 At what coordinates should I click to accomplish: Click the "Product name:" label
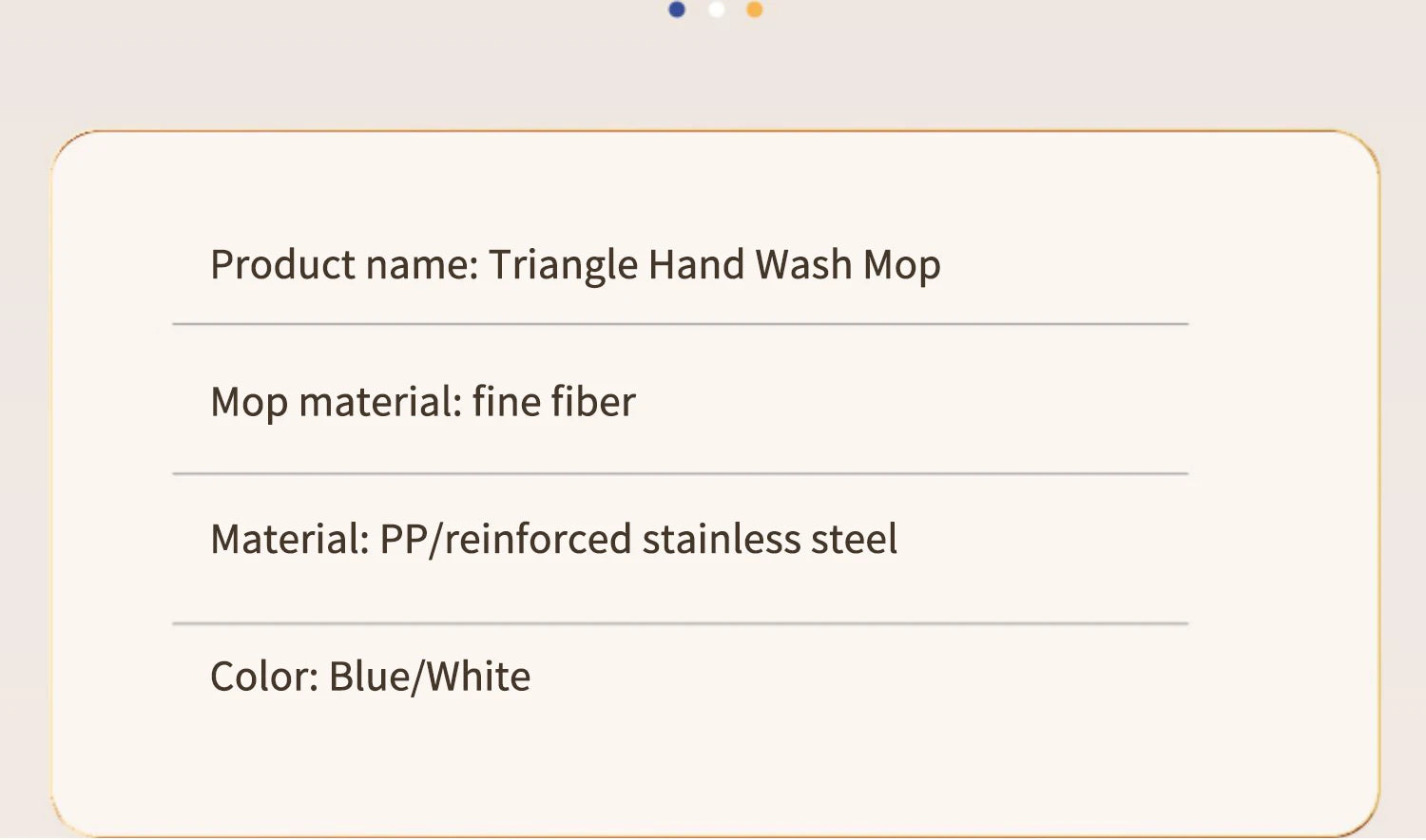pos(344,265)
